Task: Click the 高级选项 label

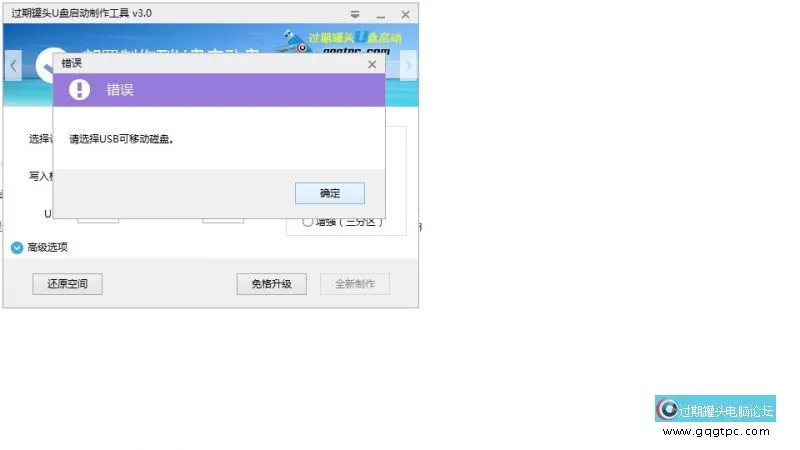Action: (x=47, y=247)
